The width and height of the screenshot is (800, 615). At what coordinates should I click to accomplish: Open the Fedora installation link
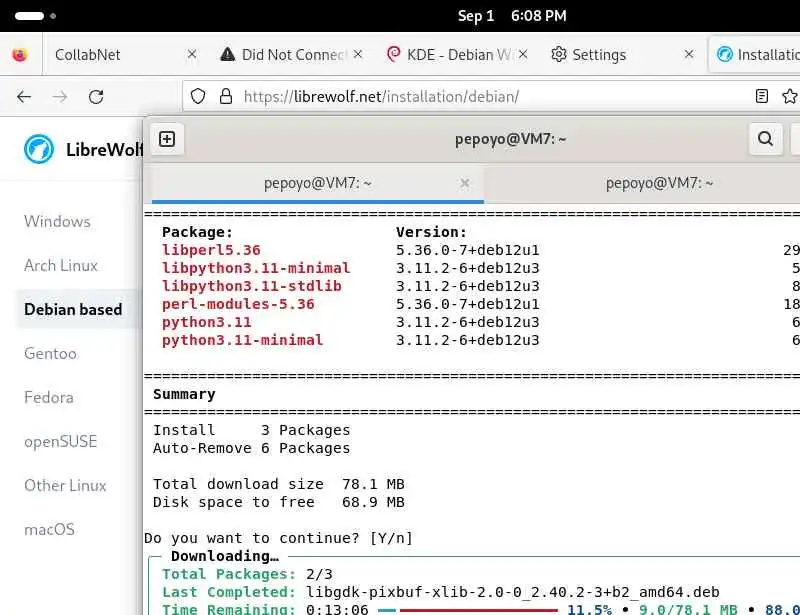(48, 398)
